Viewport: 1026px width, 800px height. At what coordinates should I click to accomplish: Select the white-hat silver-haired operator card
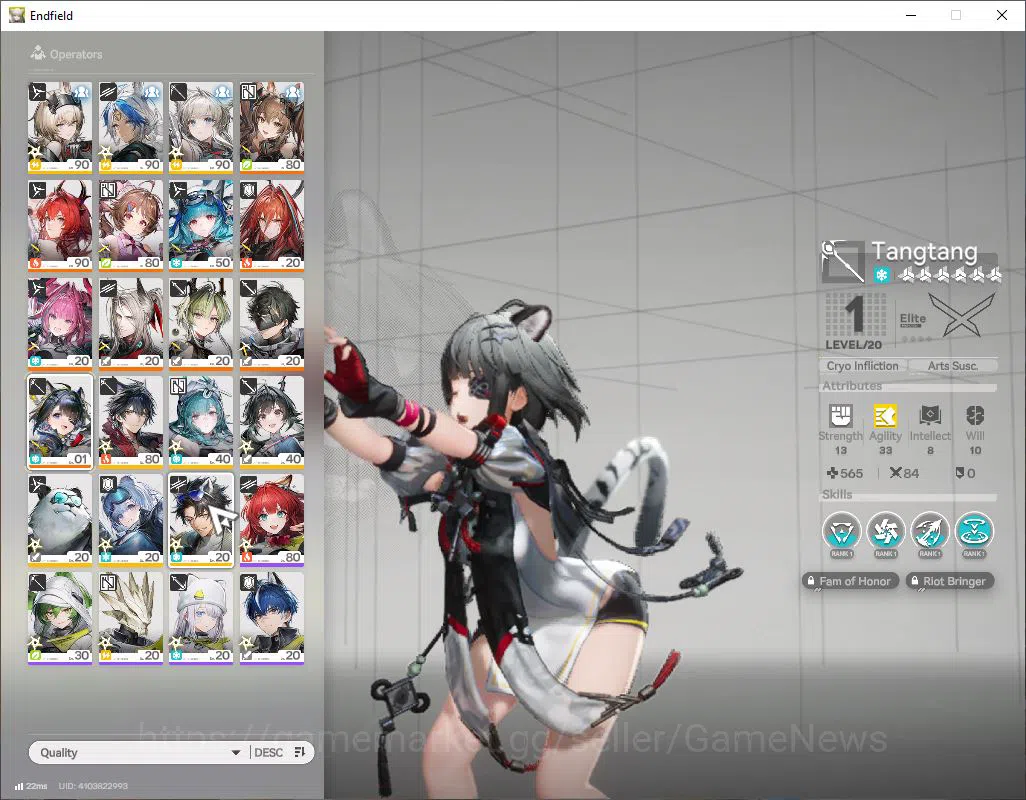[x=201, y=617]
